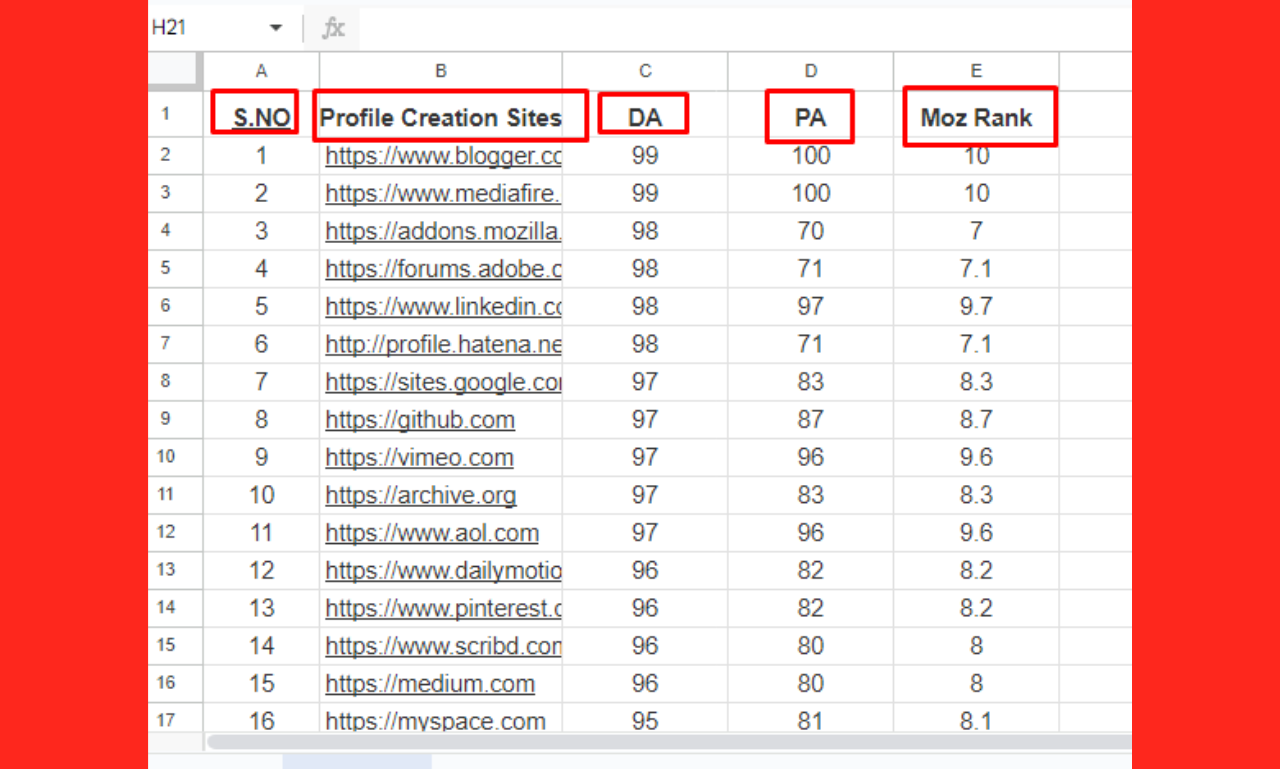This screenshot has height=769, width=1280.
Task: Select Moz Rank 8.7 in github row
Action: (x=976, y=420)
